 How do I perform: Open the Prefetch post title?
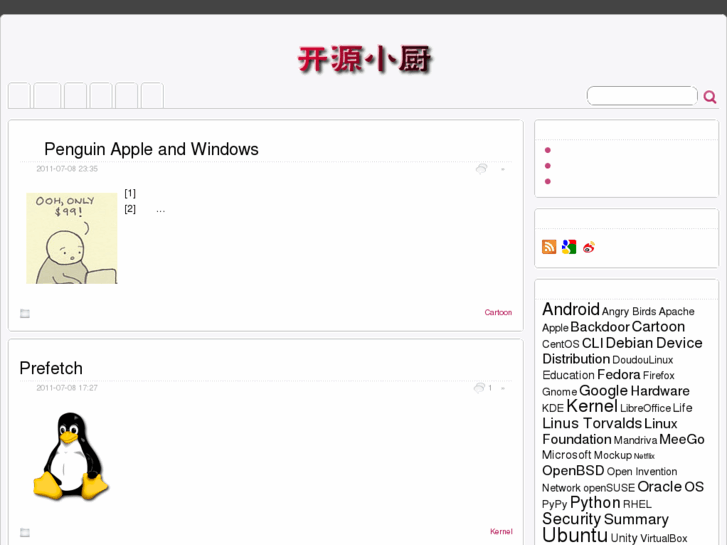coord(51,368)
